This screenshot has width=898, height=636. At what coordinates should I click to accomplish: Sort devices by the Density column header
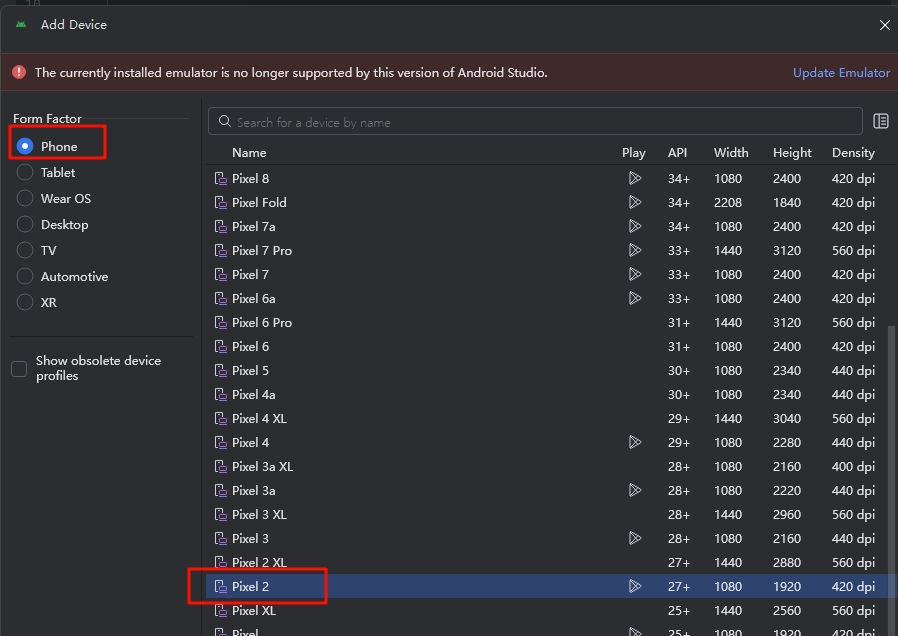(853, 153)
